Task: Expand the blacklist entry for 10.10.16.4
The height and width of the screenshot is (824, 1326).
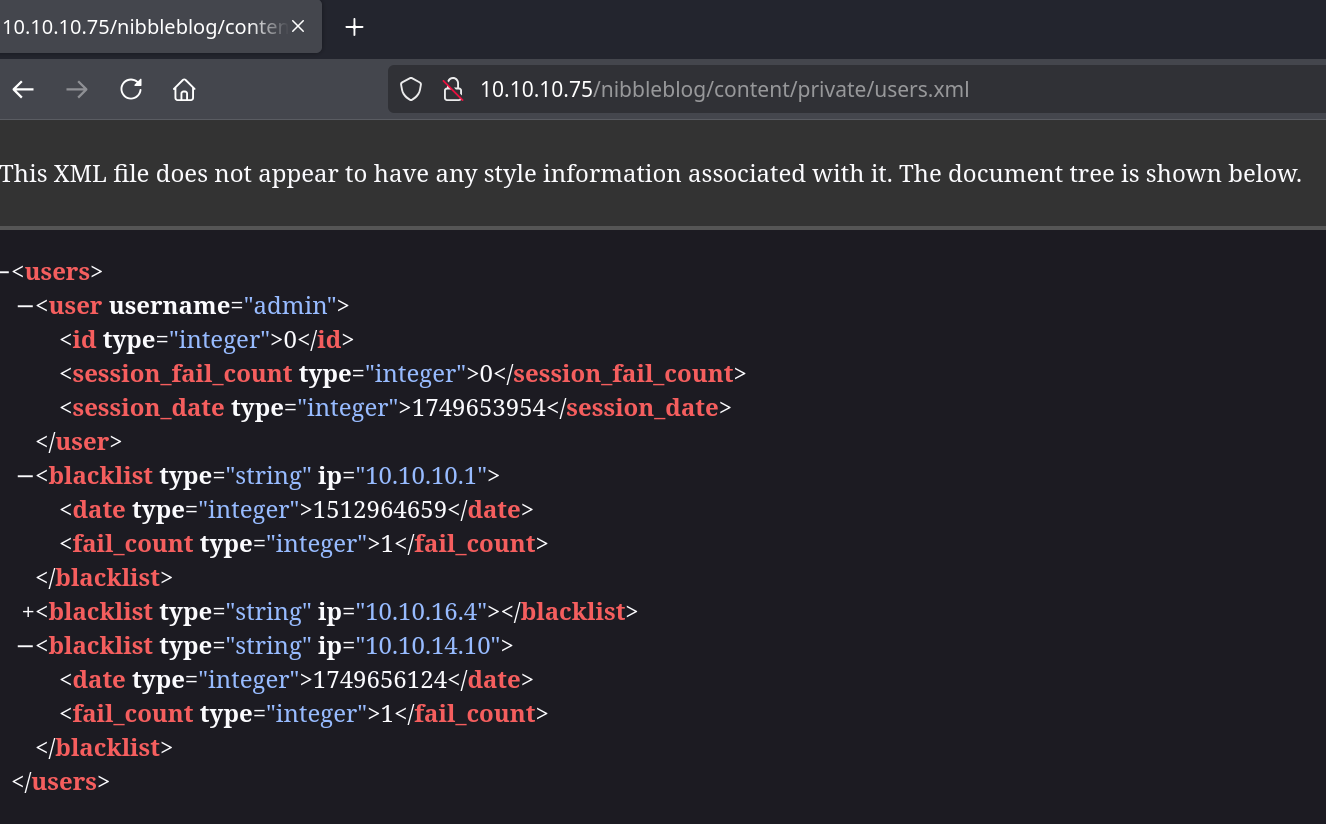Action: pyautogui.click(x=28, y=612)
